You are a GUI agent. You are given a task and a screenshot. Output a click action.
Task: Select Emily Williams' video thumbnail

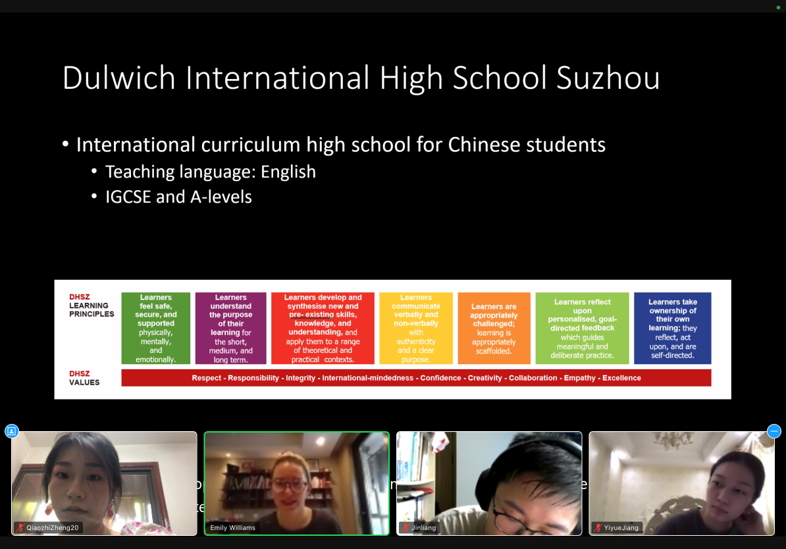(297, 483)
